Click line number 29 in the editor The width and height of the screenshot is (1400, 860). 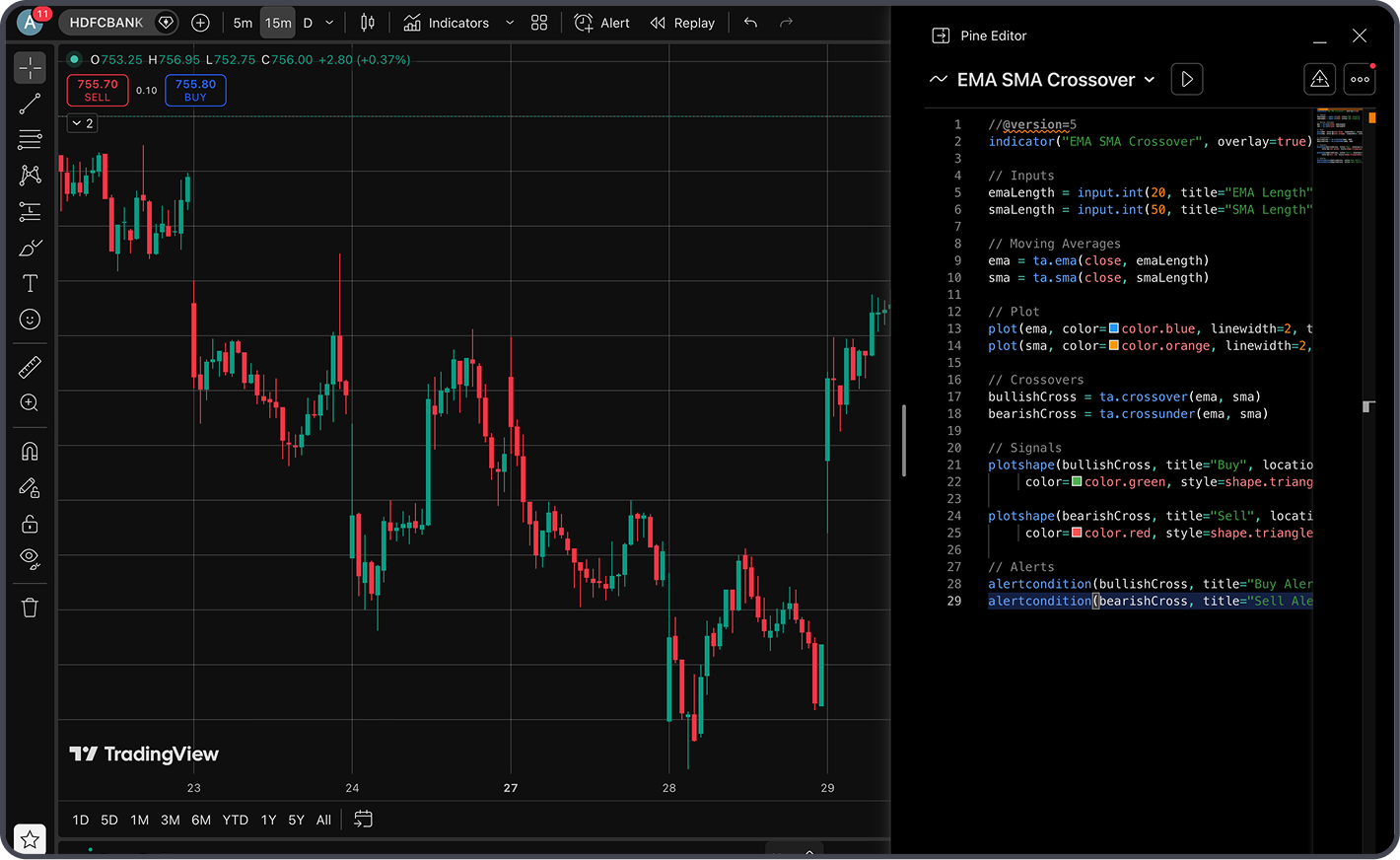[x=954, y=601]
